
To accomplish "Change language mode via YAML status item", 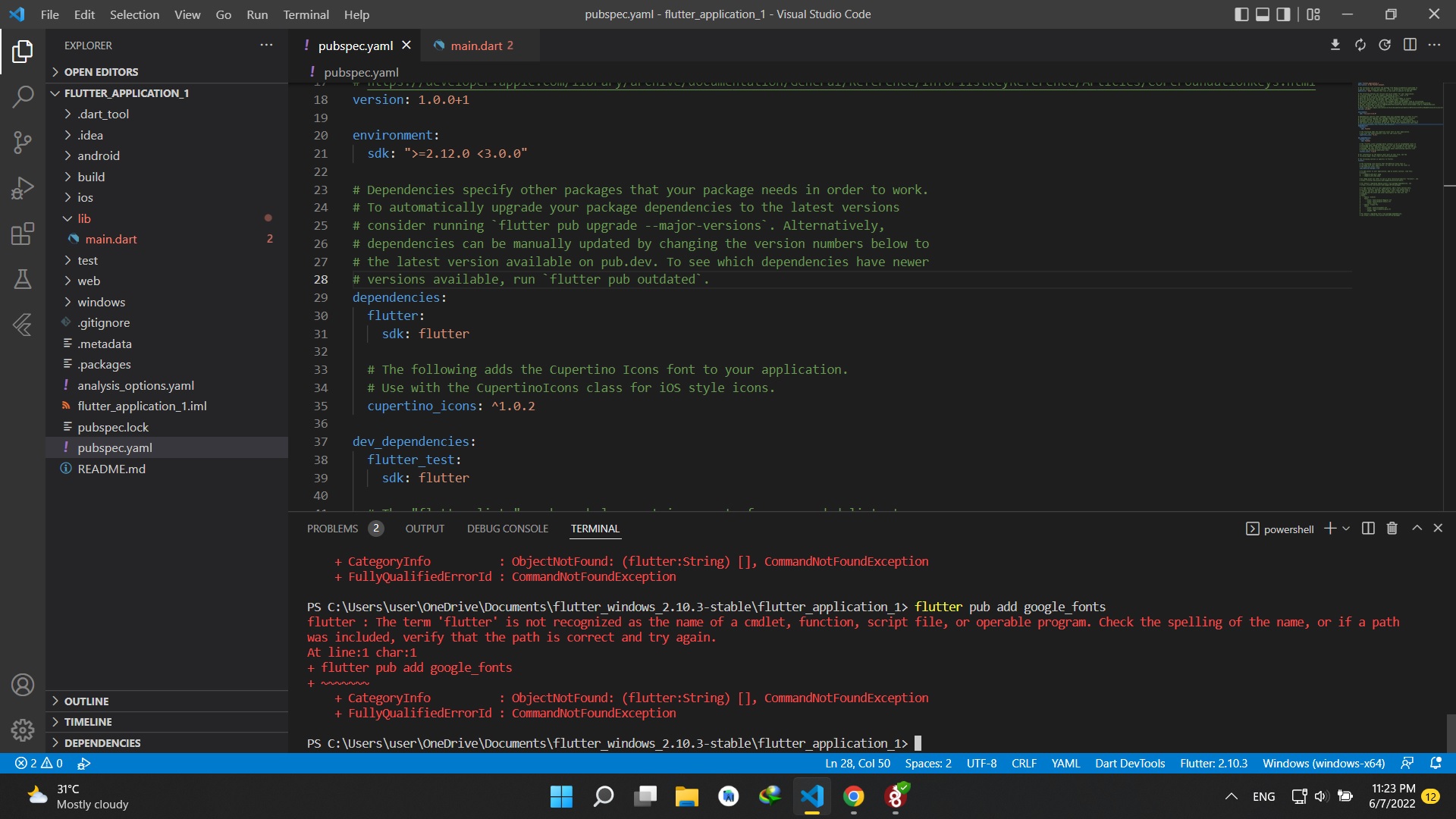I will 1065,764.
